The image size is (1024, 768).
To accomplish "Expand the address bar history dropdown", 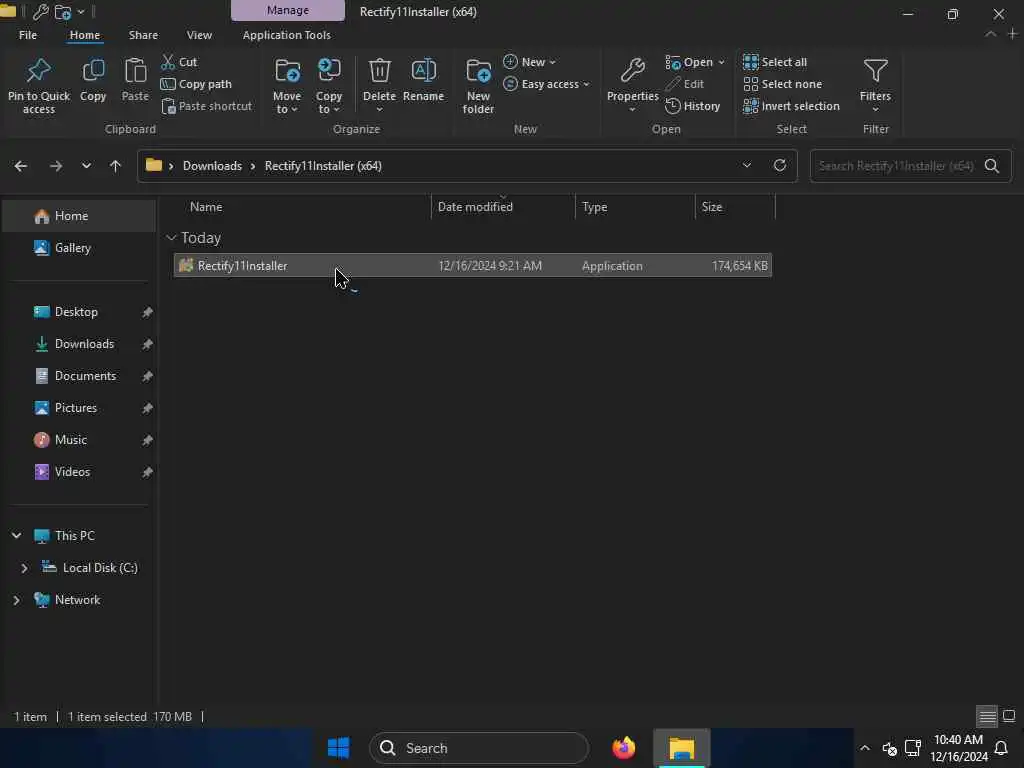I will point(746,166).
